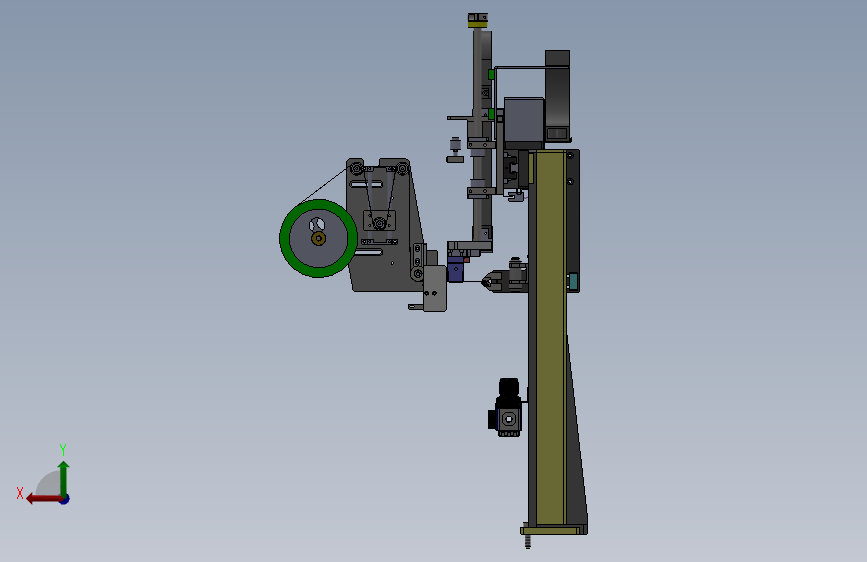867x562 pixels.
Task: Select the teal sensor on the column side
Action: pyautogui.click(x=573, y=282)
